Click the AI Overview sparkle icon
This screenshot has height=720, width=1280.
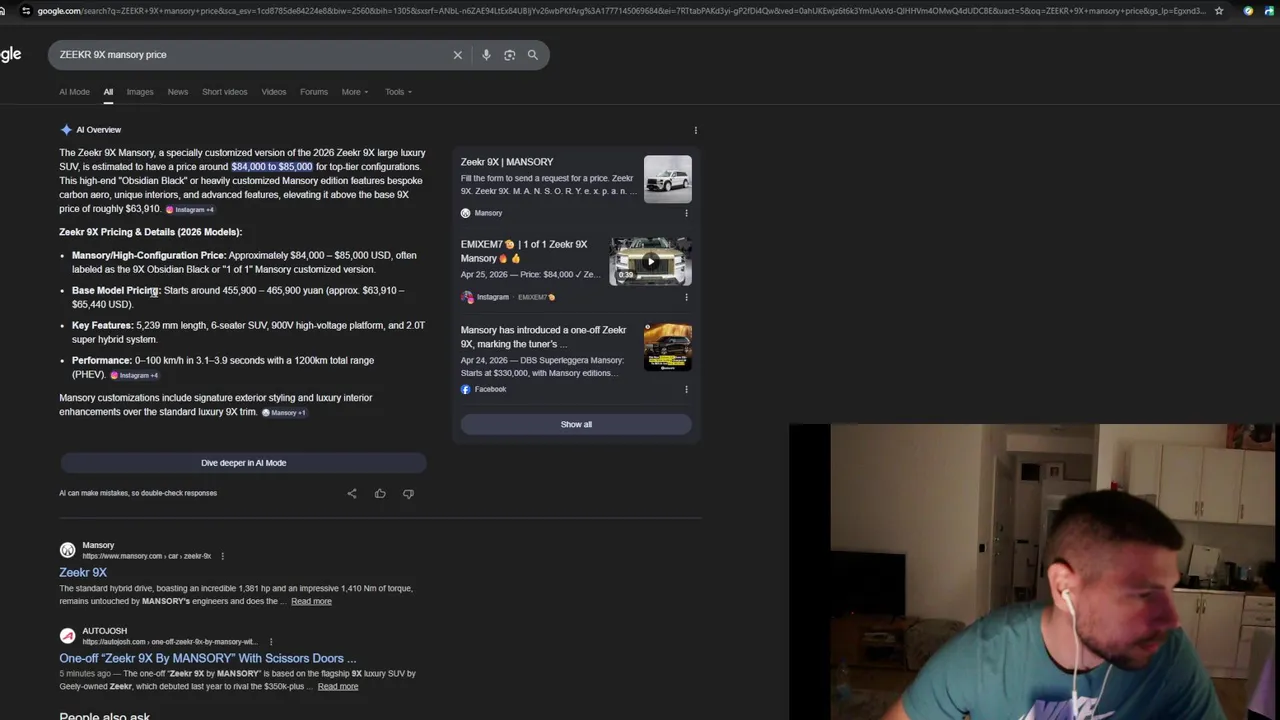[66, 130]
